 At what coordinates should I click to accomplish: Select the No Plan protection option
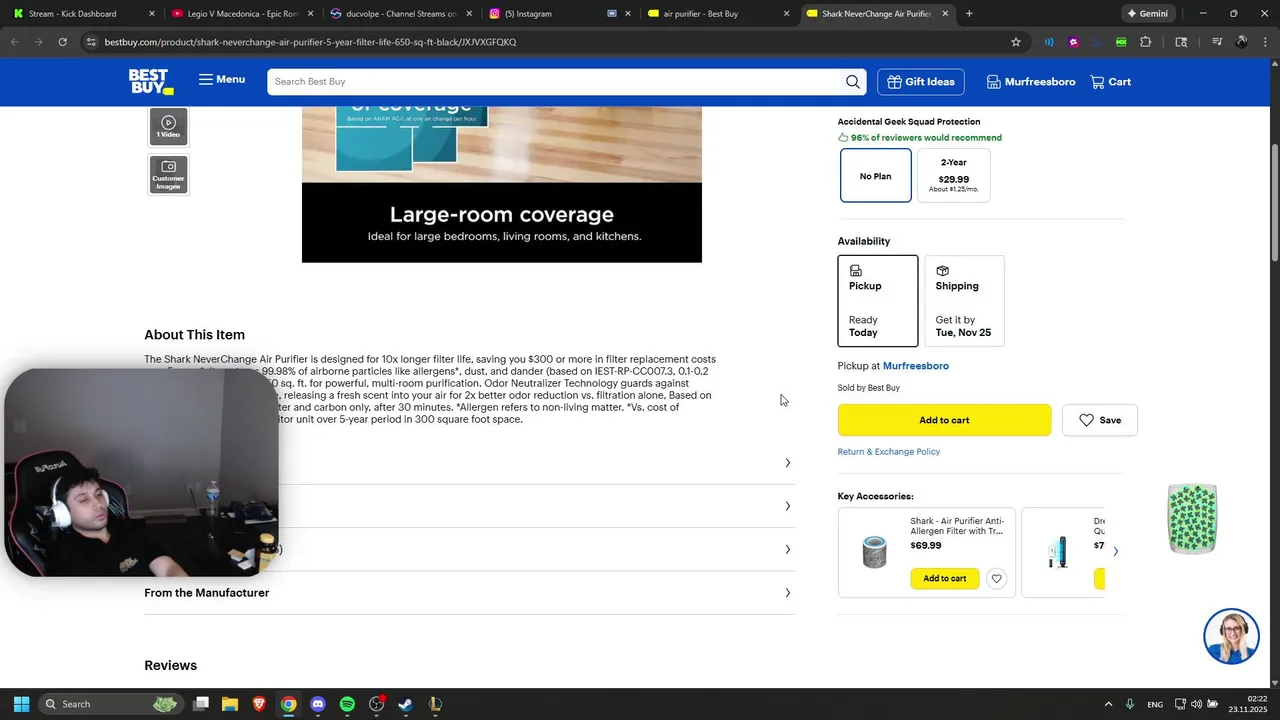tap(875, 176)
